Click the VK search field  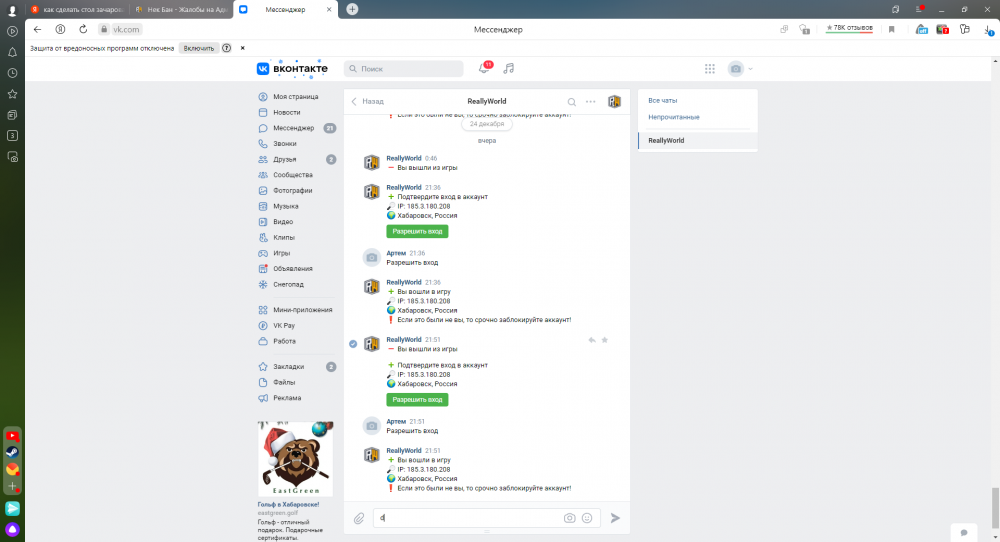(x=404, y=68)
